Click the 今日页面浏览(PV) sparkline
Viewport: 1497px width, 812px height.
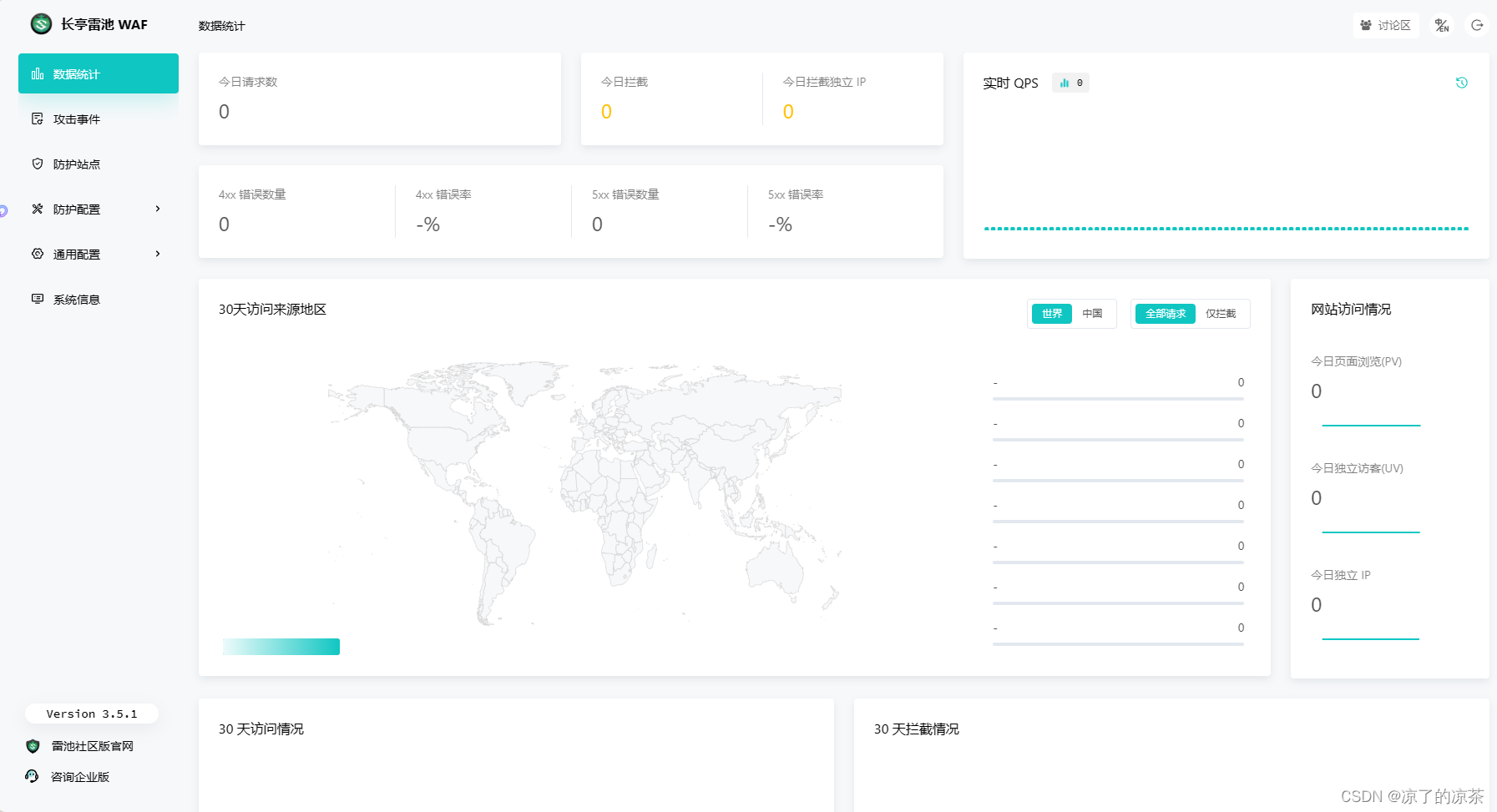[x=1371, y=425]
